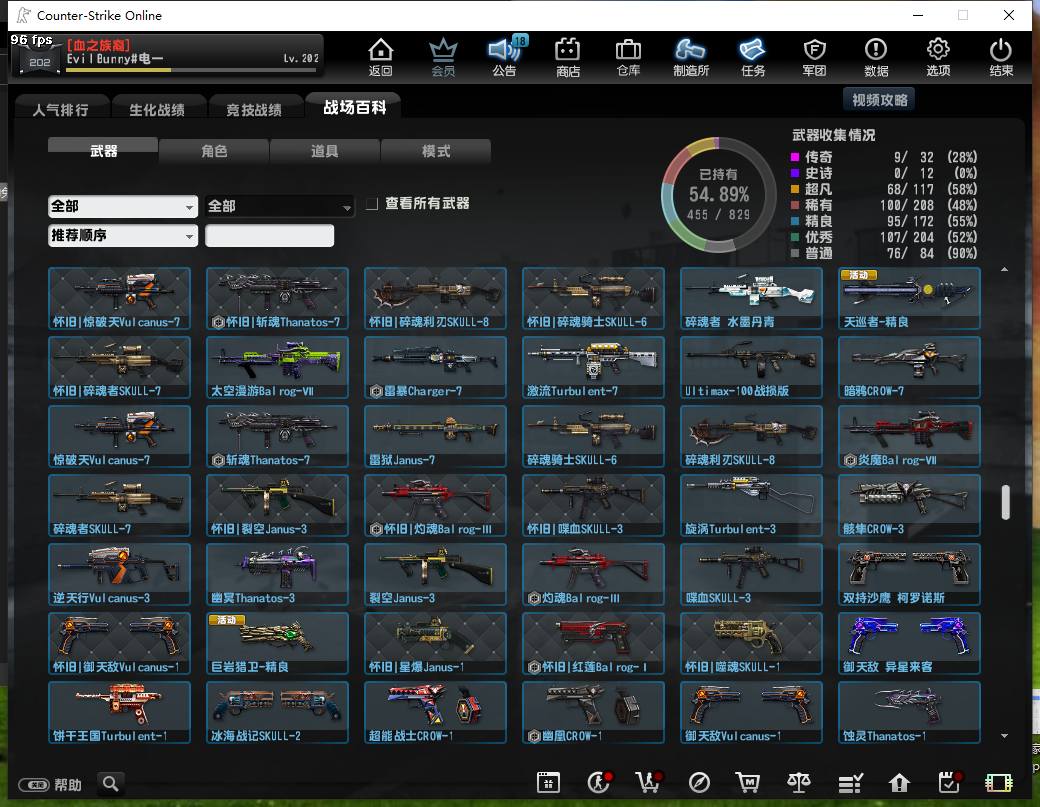
Task: Click the scrollbar up arrow of weapon list
Action: [1005, 269]
